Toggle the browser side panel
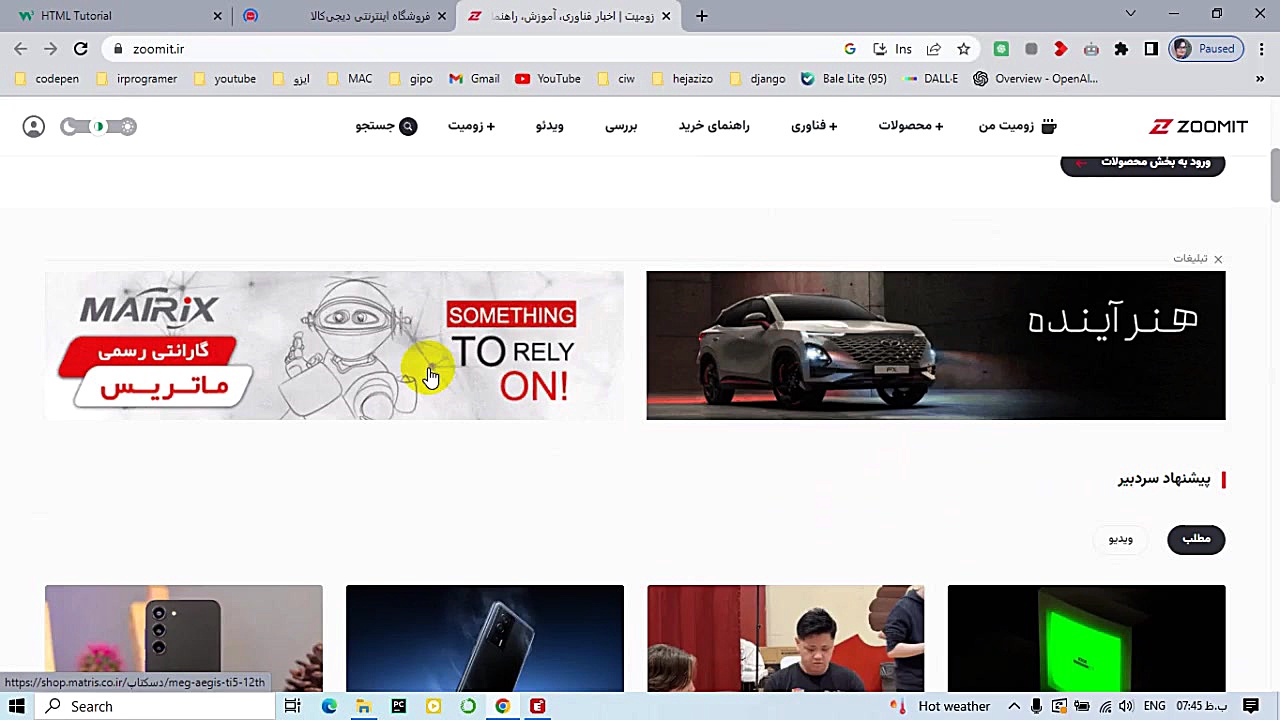 click(1151, 49)
